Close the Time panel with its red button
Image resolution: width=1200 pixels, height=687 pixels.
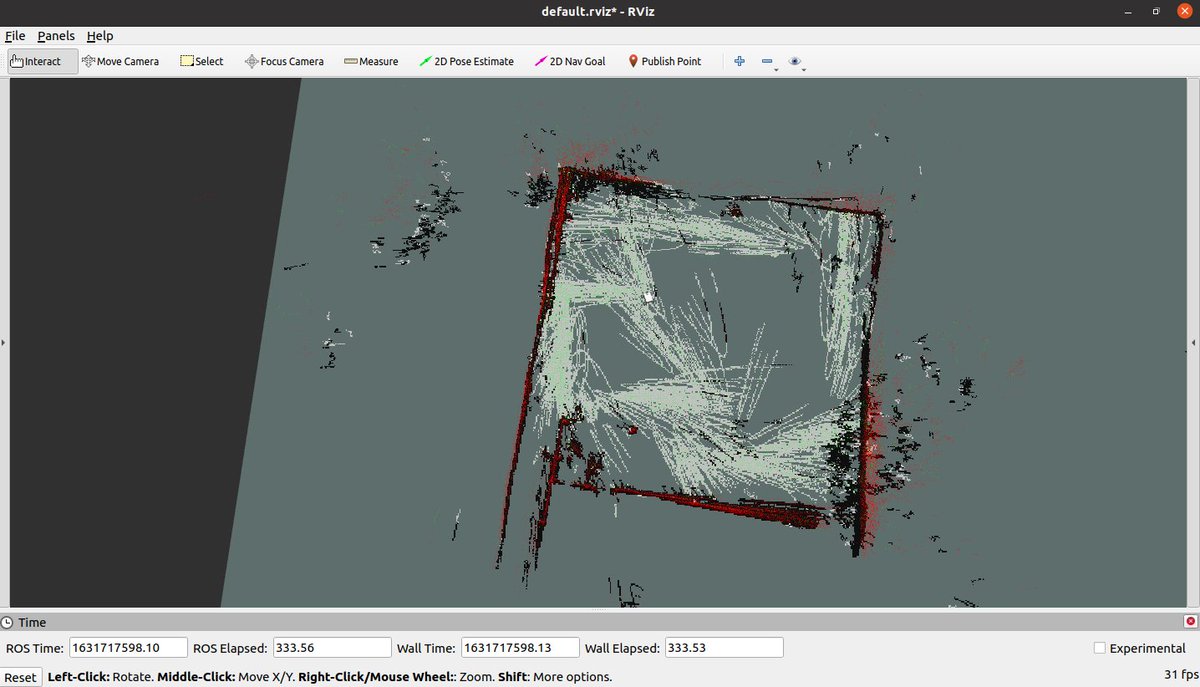pos(1190,620)
